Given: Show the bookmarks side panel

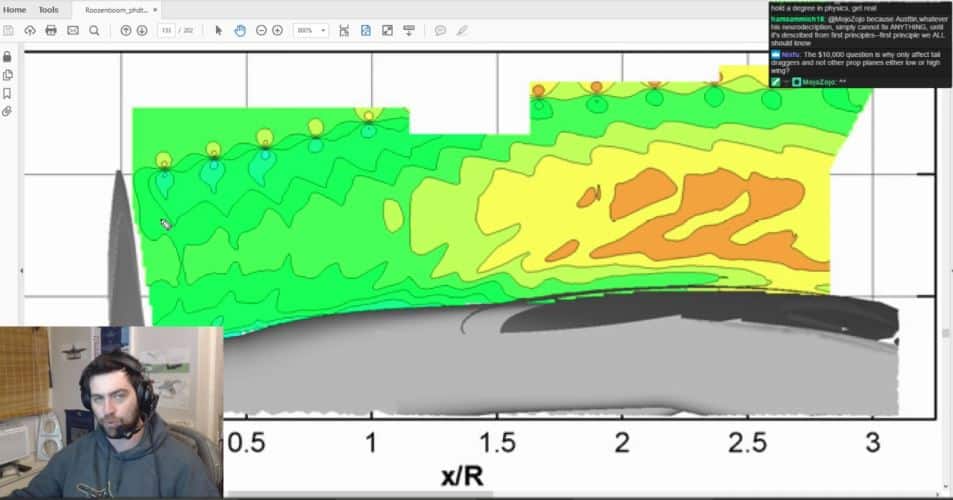Looking at the screenshot, I should [8, 93].
